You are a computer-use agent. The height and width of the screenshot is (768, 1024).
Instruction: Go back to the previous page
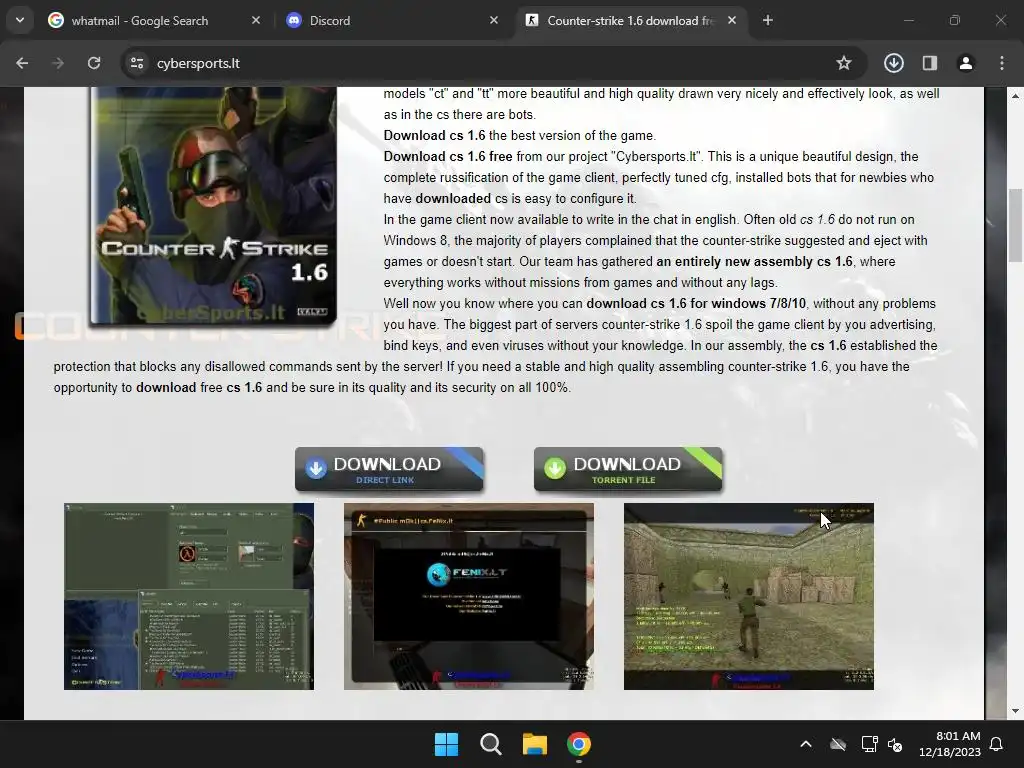tap(22, 63)
